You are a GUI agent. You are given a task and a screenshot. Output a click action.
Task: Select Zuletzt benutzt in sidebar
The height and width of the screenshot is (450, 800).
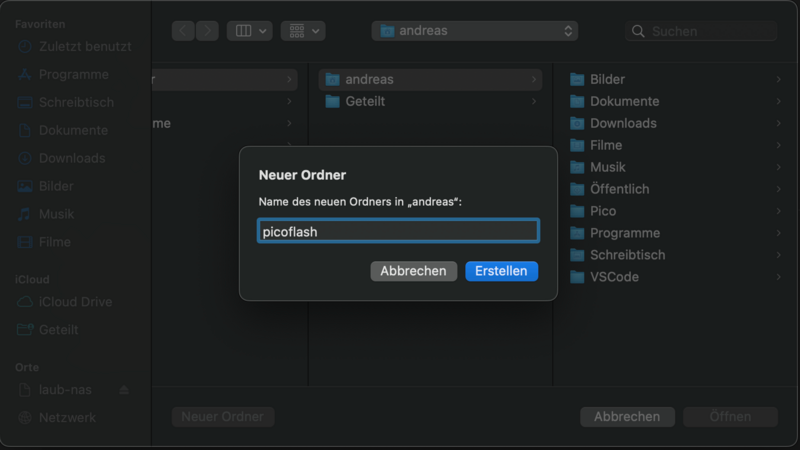coord(84,46)
